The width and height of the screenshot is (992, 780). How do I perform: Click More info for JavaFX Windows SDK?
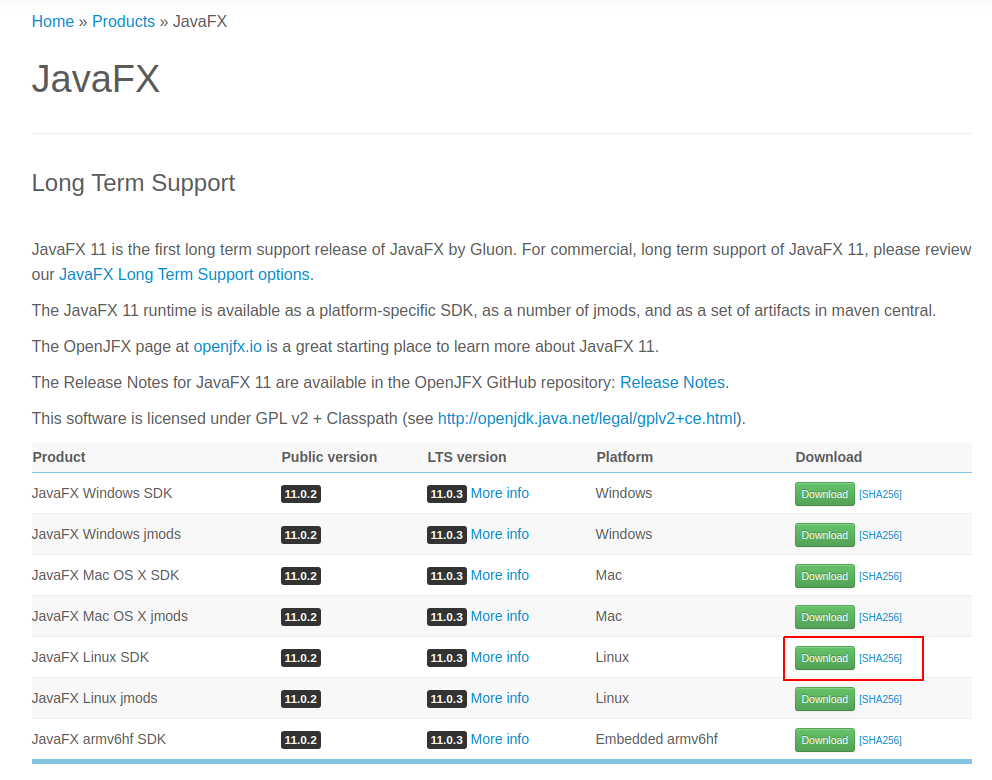[500, 493]
